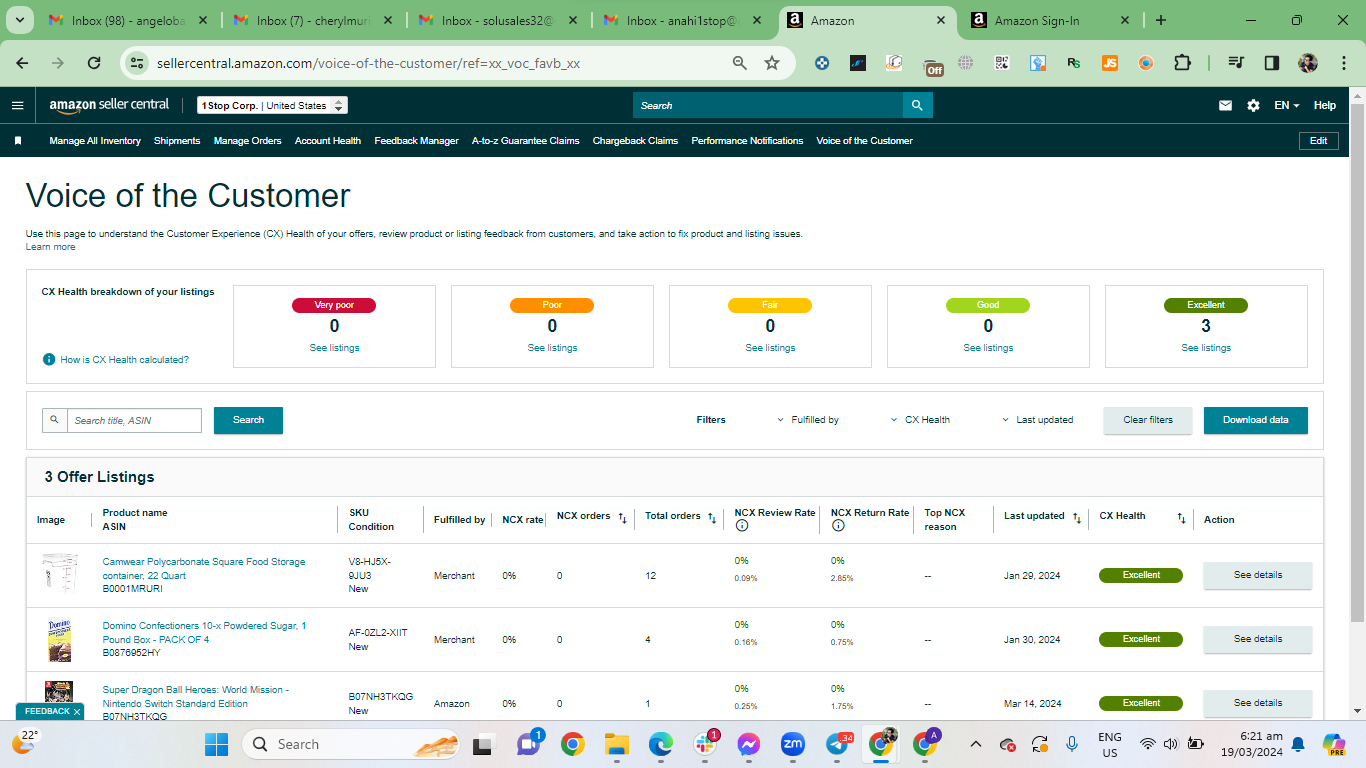Open the 1Stop Corp. United States account switcher
Screen dimensions: 1366x768
[x=272, y=106]
